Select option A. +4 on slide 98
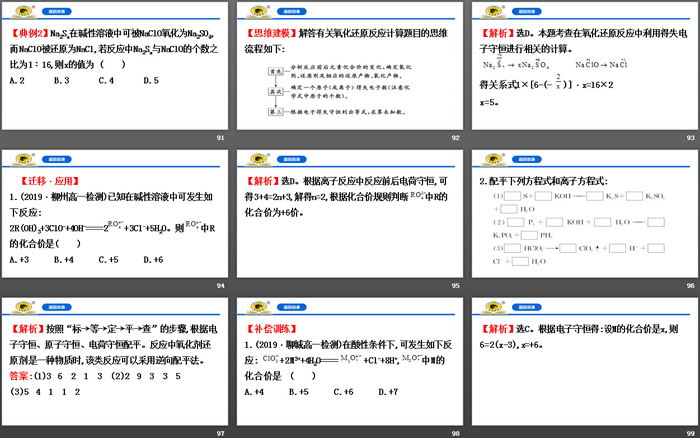700x438 pixels. 254,392
